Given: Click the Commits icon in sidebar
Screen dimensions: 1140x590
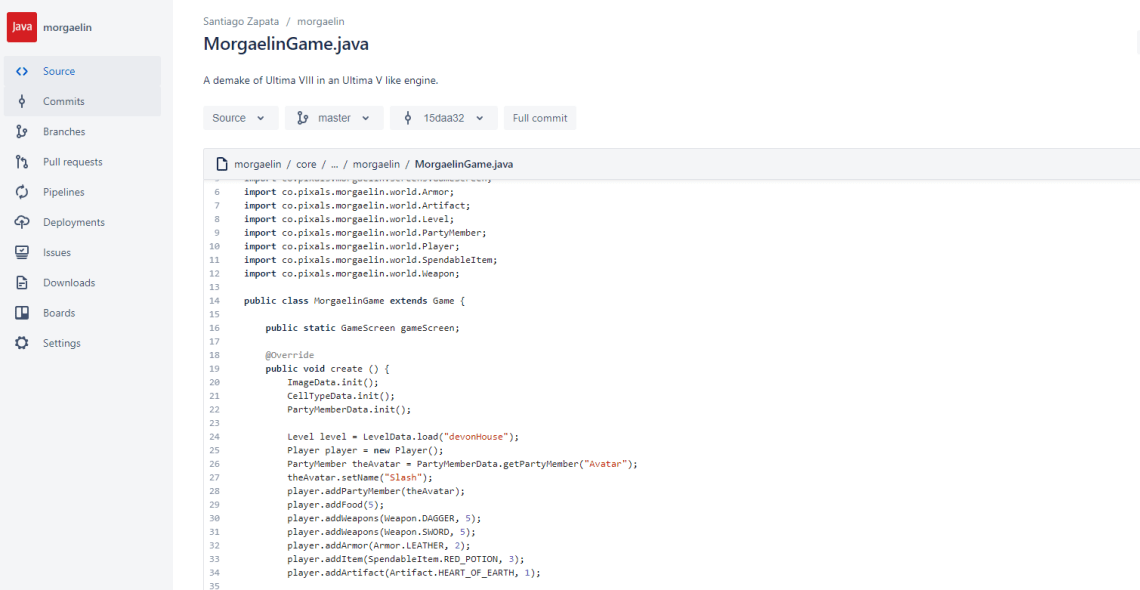Looking at the screenshot, I should click(x=22, y=101).
